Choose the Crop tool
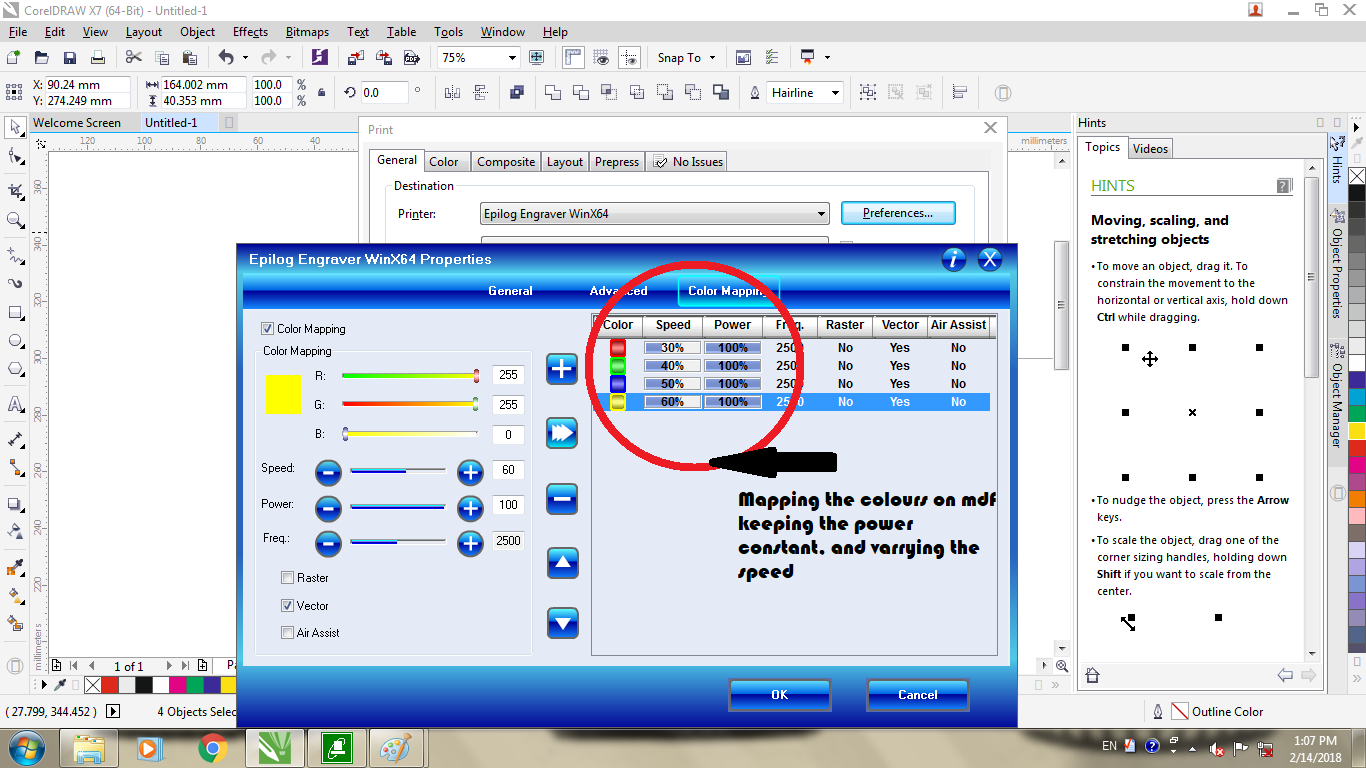 (15, 190)
